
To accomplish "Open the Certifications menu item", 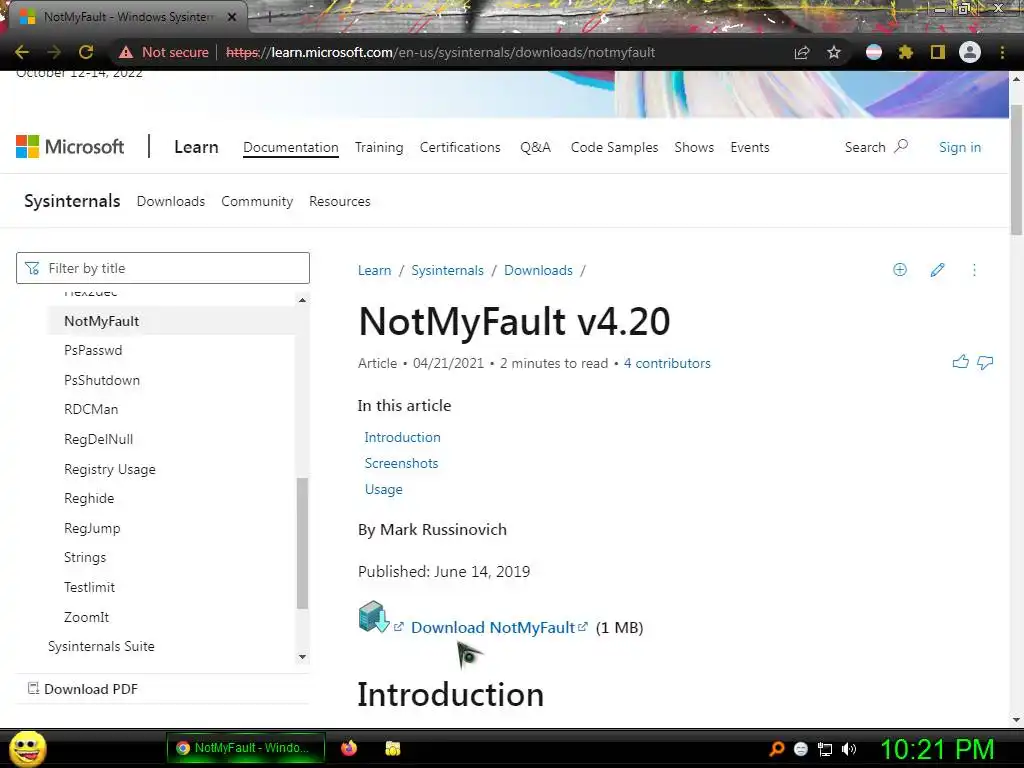I will [460, 148].
